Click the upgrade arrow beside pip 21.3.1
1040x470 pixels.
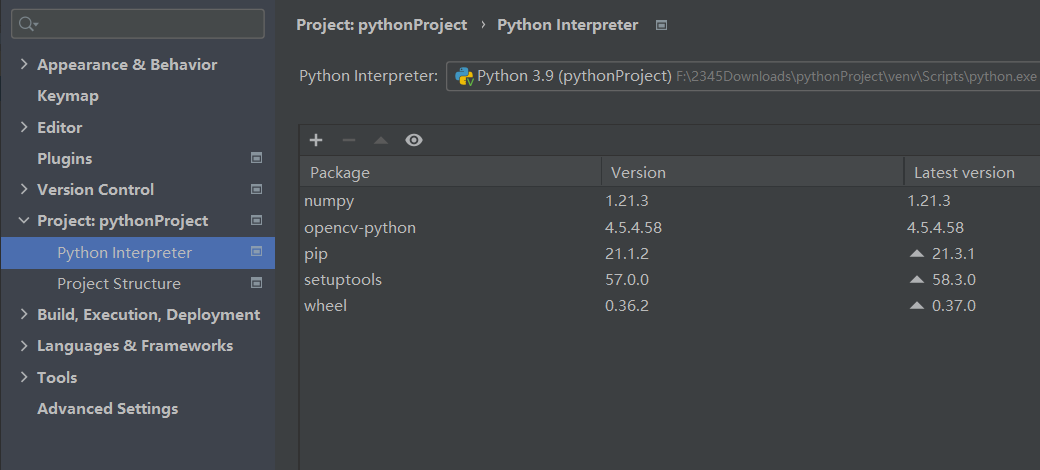pyautogui.click(x=917, y=253)
